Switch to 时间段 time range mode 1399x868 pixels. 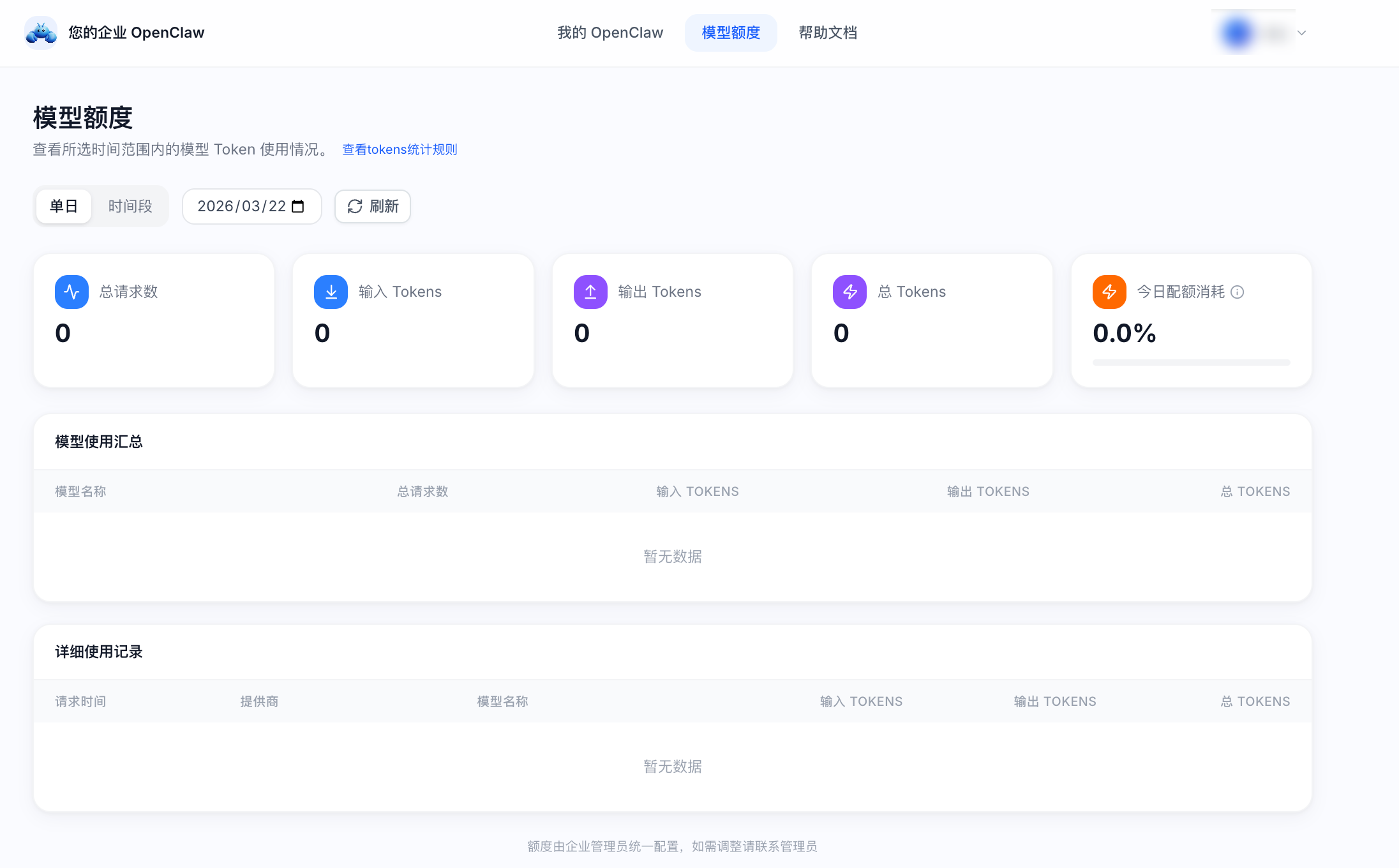tap(130, 206)
